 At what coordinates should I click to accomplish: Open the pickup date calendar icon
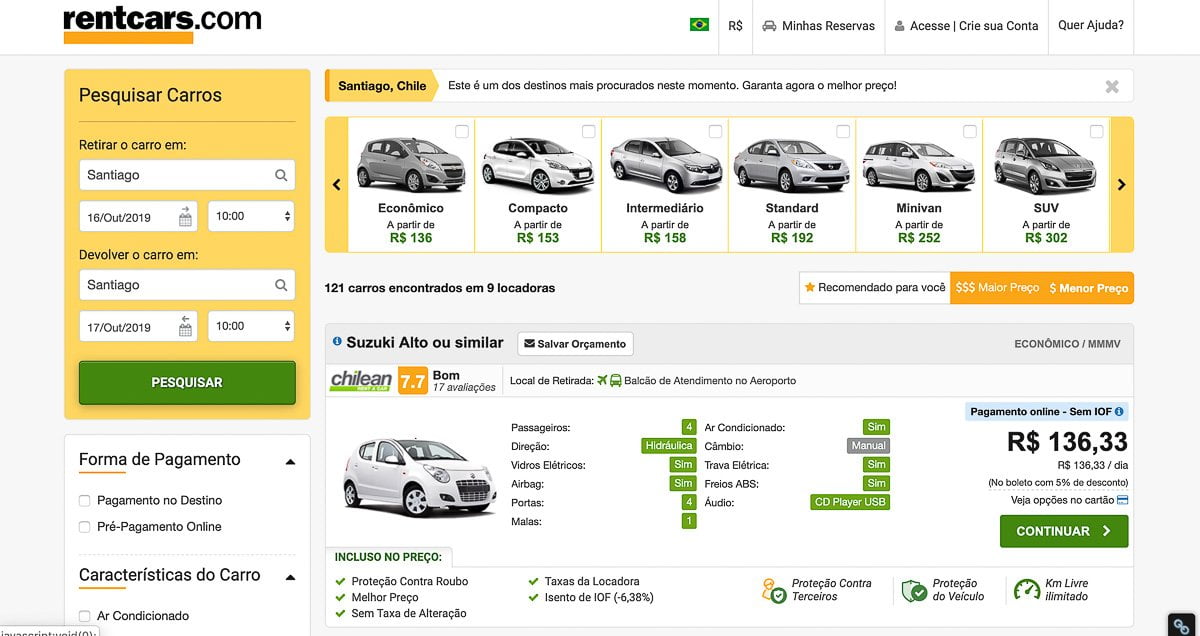185,217
